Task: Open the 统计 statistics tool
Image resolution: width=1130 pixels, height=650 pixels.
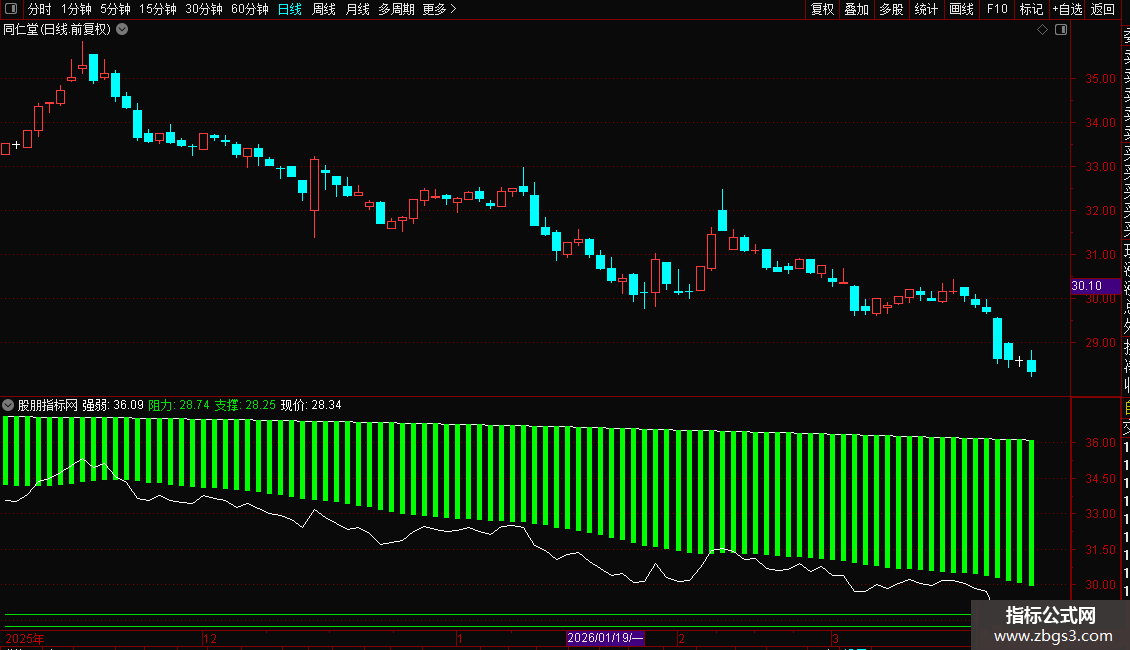Action: [x=926, y=9]
